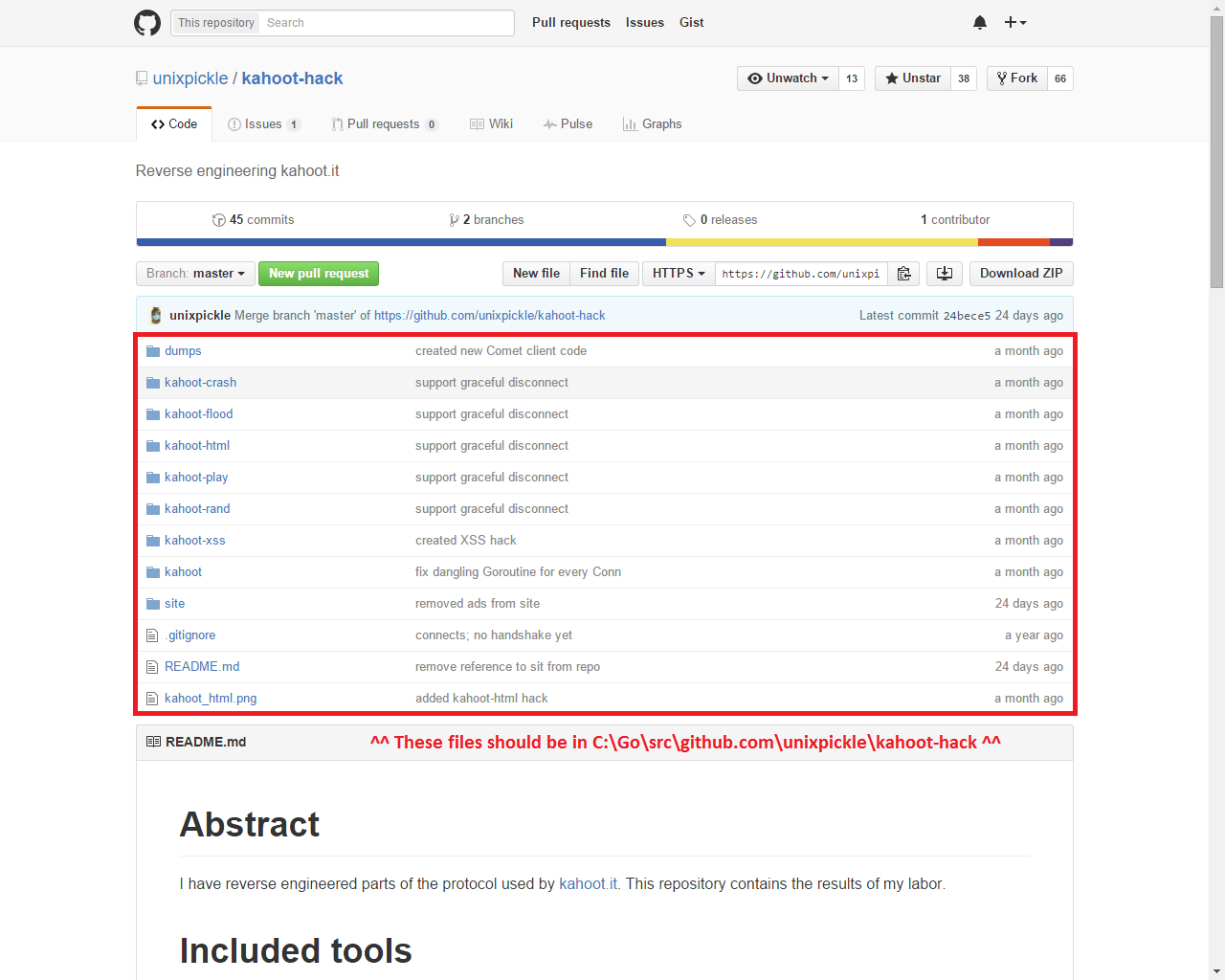Click the kahoot_html.png file icon
This screenshot has width=1225, height=980.
tap(152, 699)
